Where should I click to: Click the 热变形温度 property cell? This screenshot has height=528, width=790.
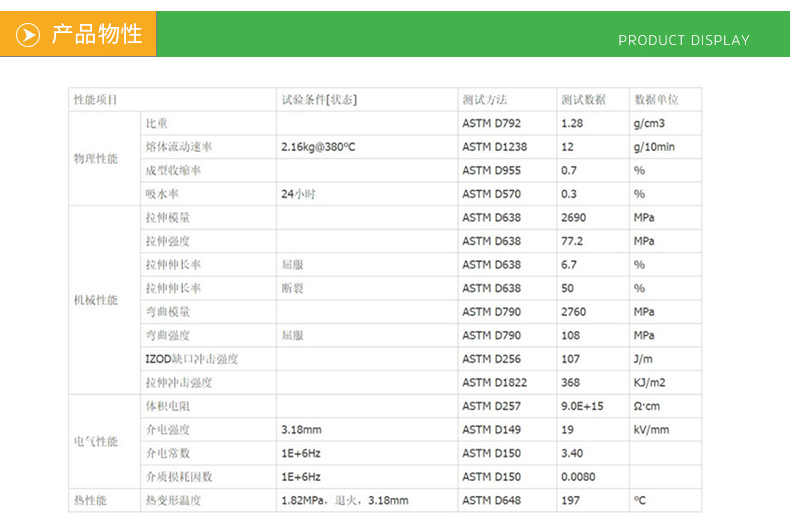point(208,500)
